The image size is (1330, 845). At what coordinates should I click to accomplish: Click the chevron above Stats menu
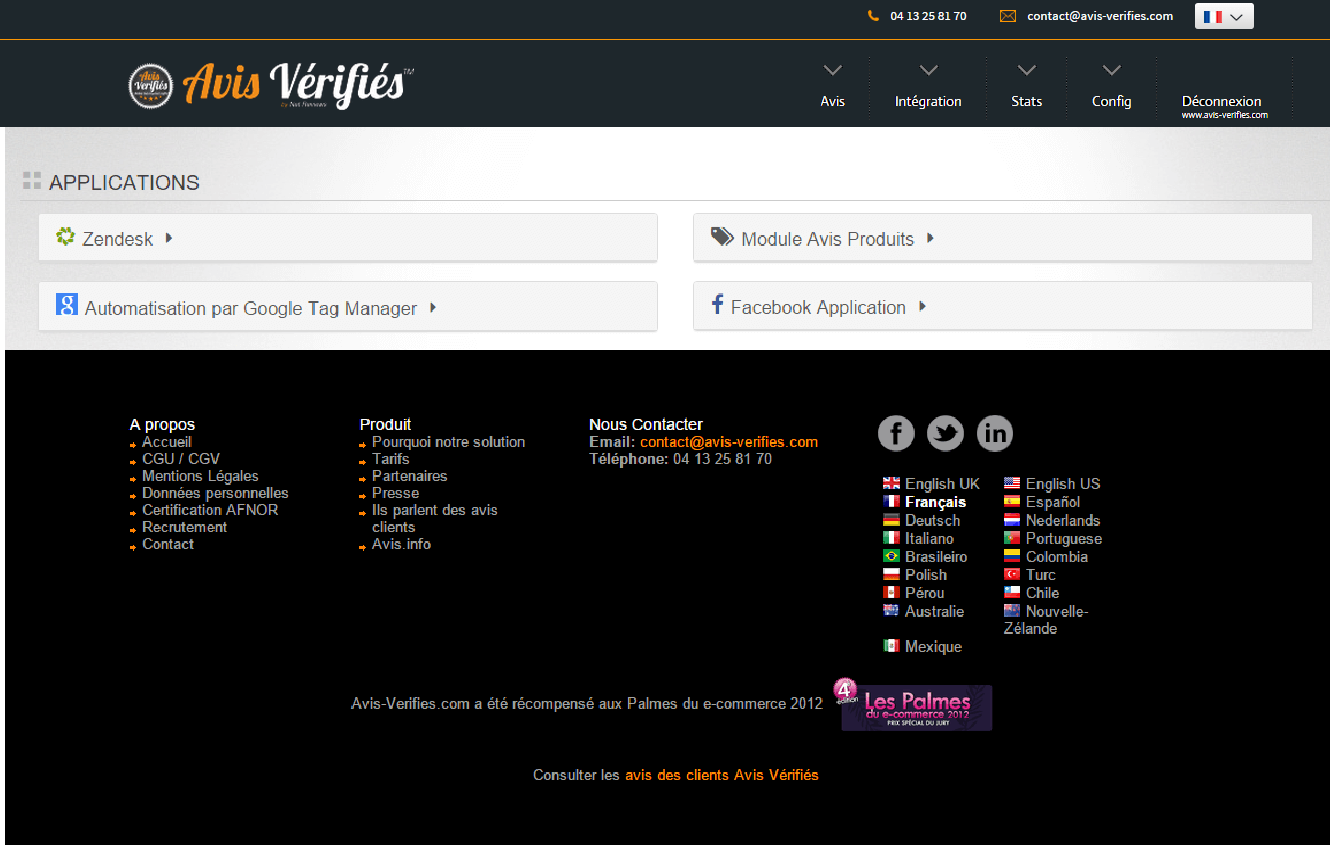tap(1026, 70)
